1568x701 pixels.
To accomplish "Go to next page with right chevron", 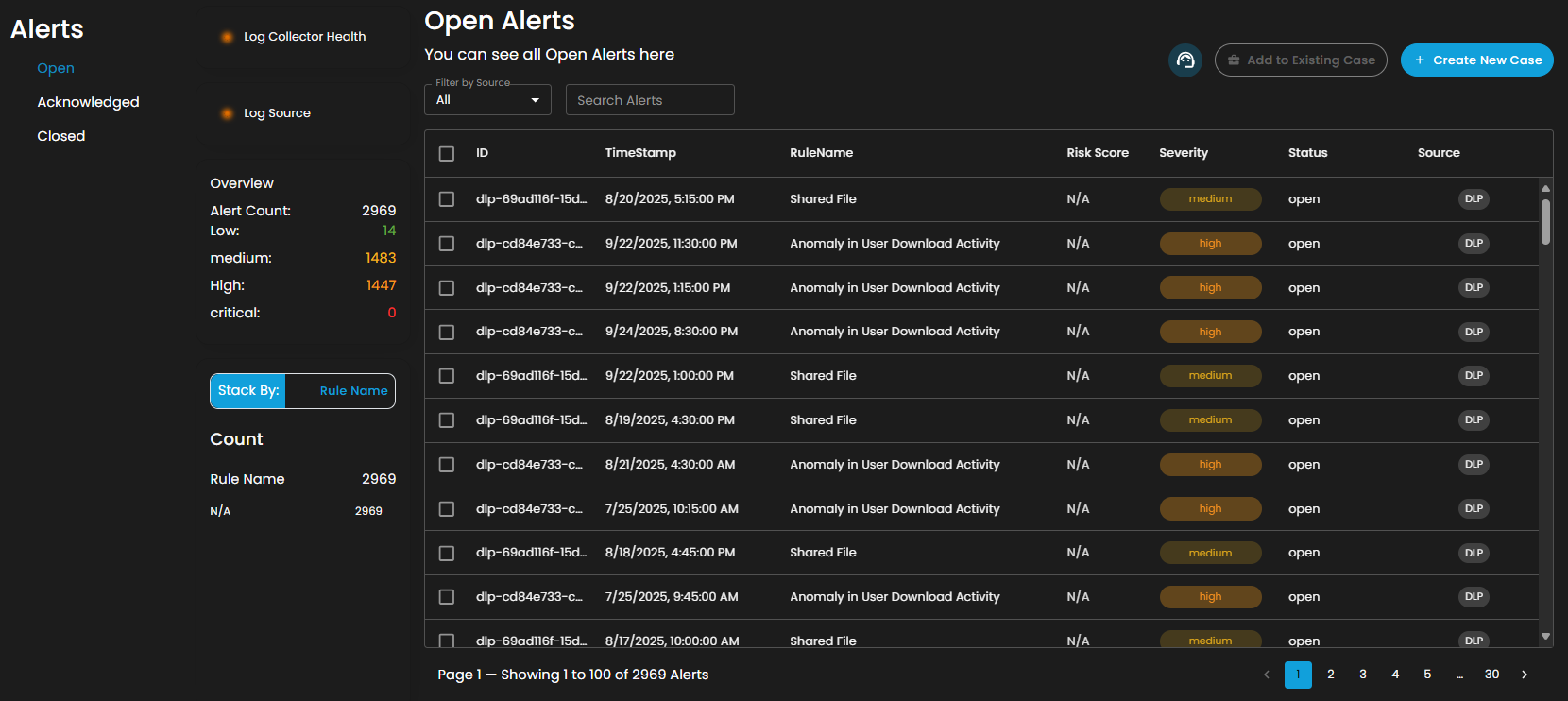I will coord(1524,675).
